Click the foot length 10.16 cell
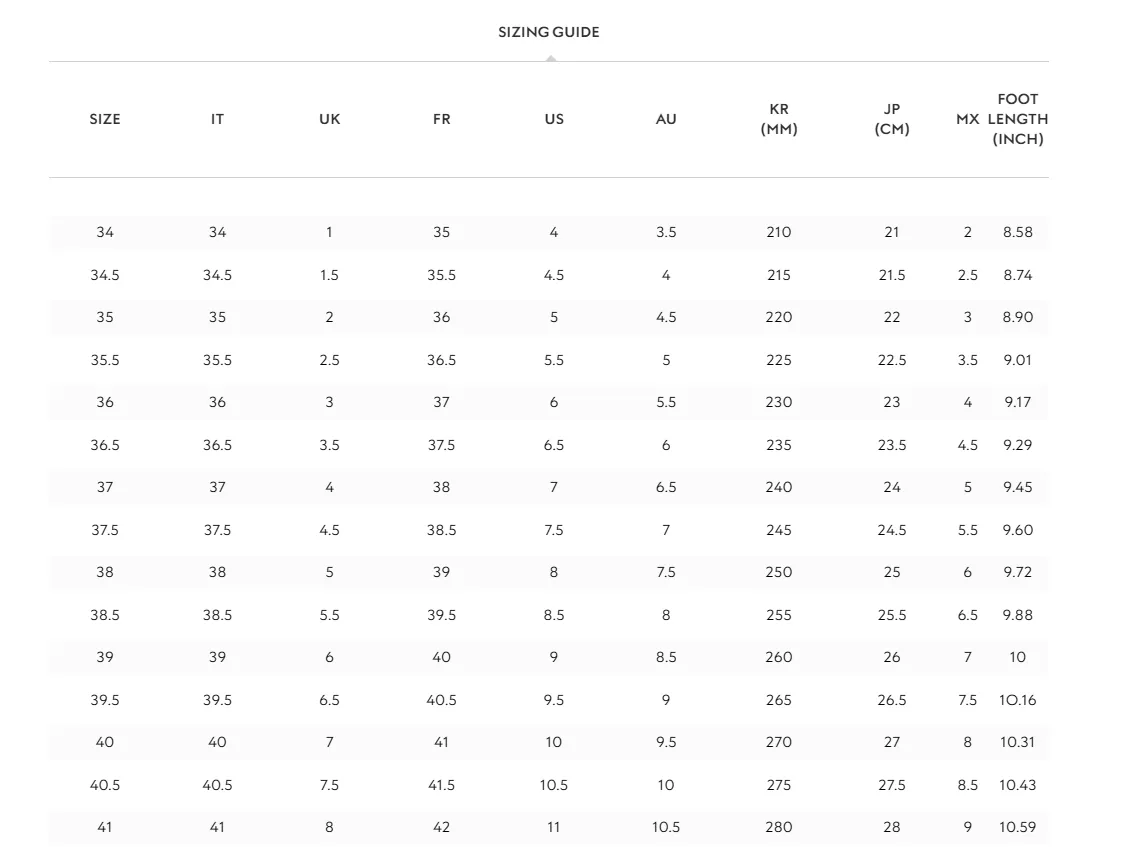 click(1017, 700)
